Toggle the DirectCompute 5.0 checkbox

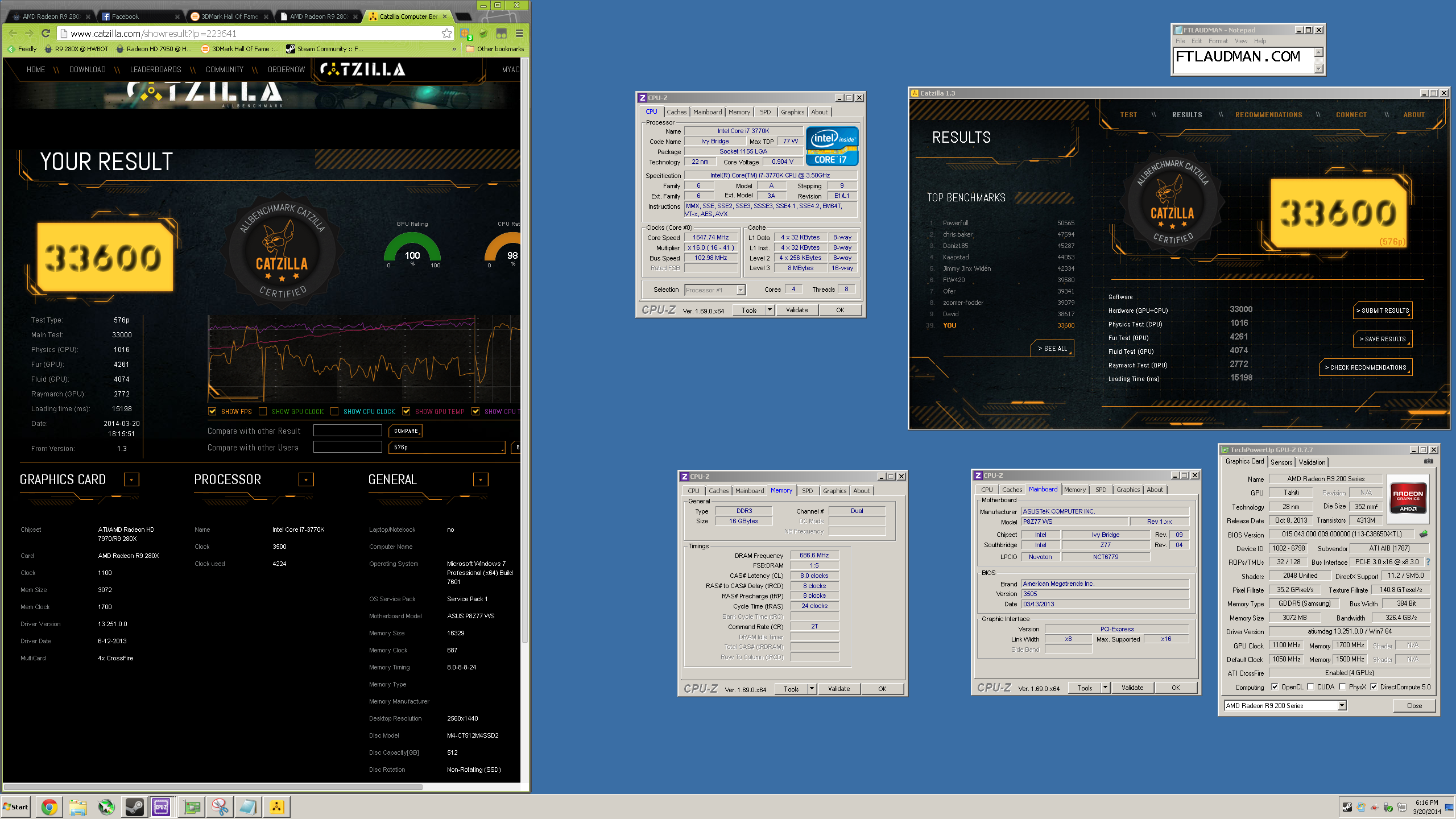point(1374,686)
